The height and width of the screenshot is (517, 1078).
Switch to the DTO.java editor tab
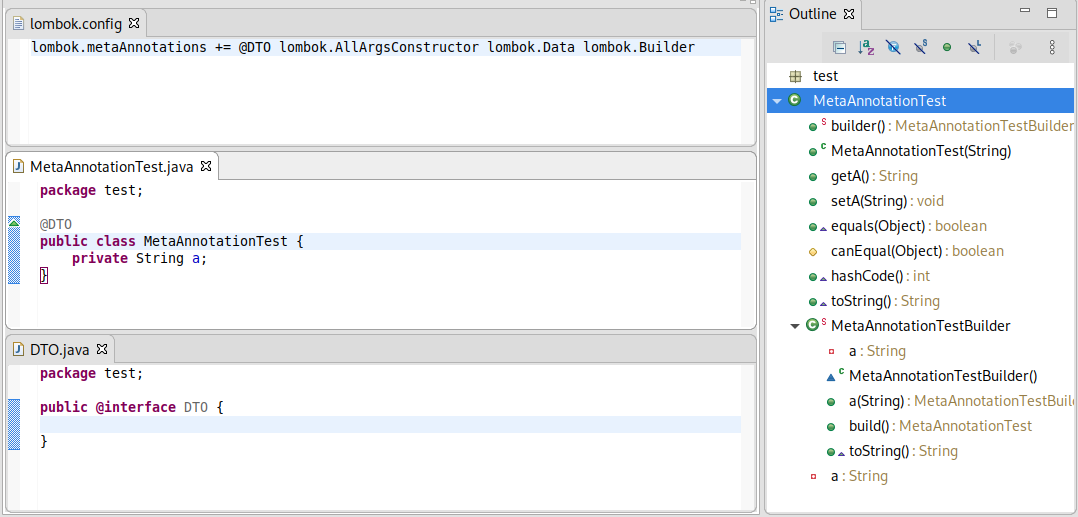60,350
